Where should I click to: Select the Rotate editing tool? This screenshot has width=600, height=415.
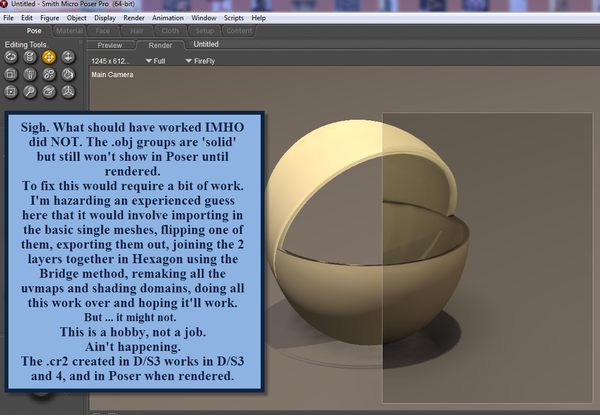[11, 57]
